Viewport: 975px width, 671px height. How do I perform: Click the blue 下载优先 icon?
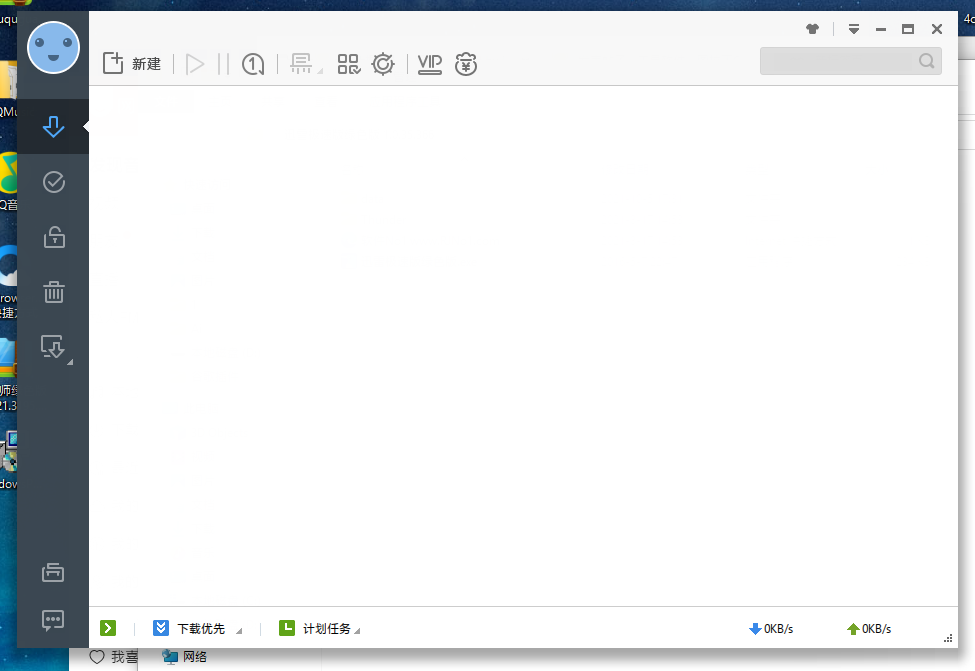[161, 628]
